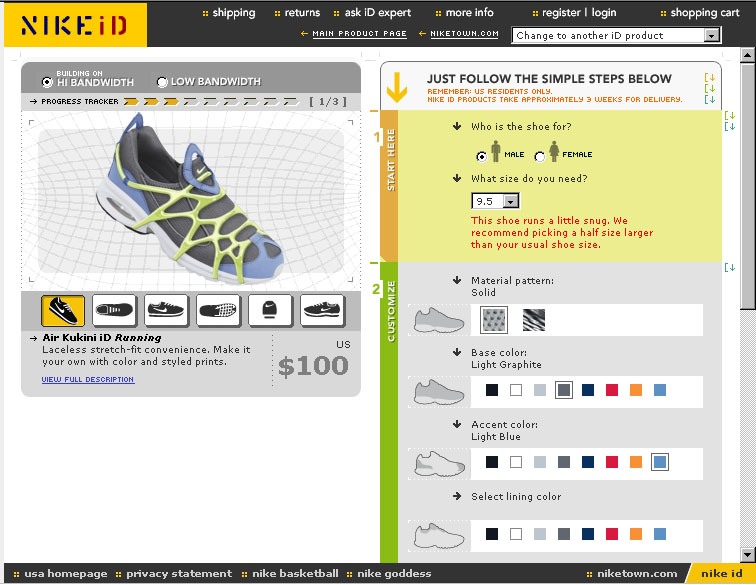Image resolution: width=756 pixels, height=585 pixels.
Task: Click the lining color shoe diagram icon
Action: (439, 536)
